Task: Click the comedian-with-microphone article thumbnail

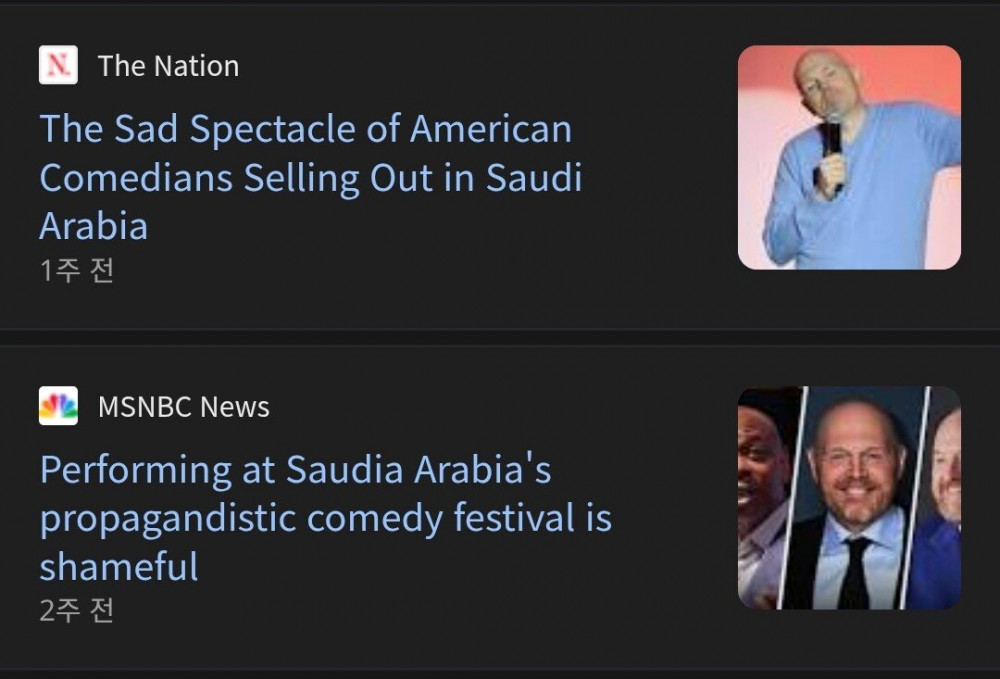Action: 849,157
